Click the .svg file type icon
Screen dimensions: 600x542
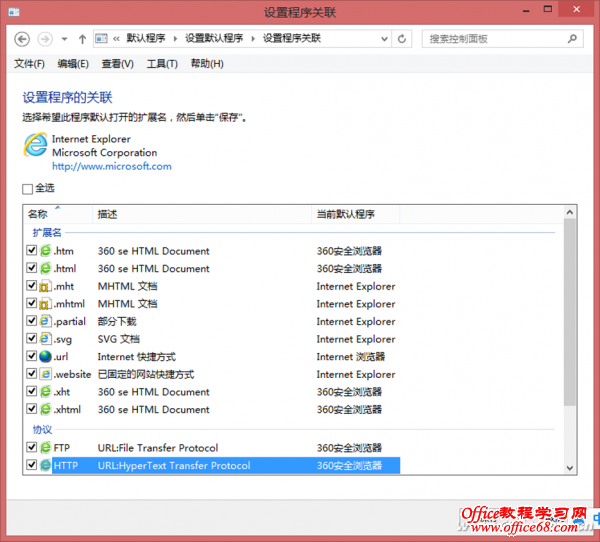coord(46,339)
